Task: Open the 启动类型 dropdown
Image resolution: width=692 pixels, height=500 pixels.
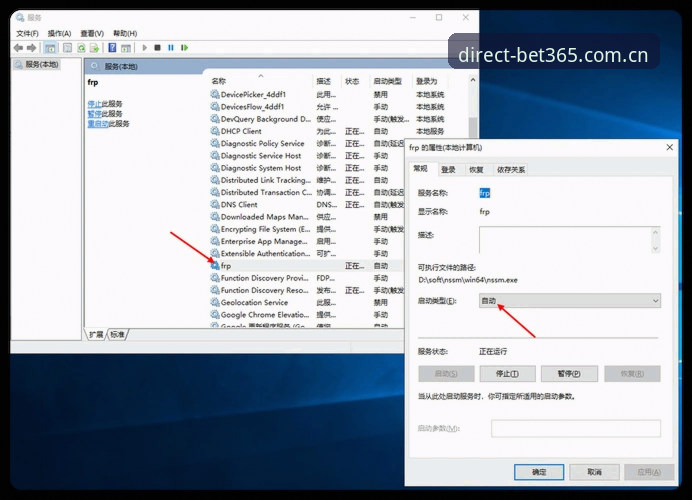Action: click(x=570, y=301)
